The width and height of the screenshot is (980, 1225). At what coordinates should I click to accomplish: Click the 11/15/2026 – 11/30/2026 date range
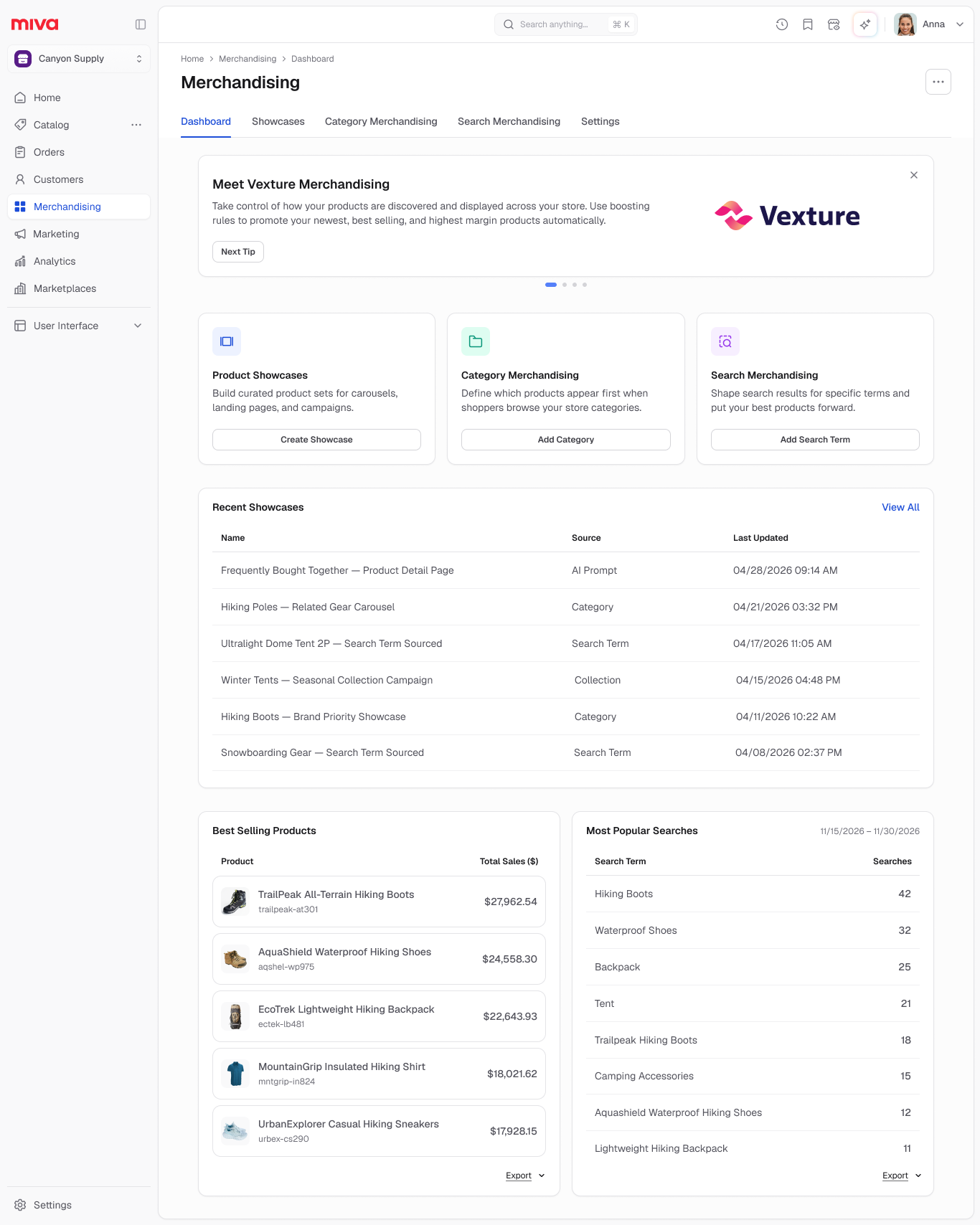[870, 831]
